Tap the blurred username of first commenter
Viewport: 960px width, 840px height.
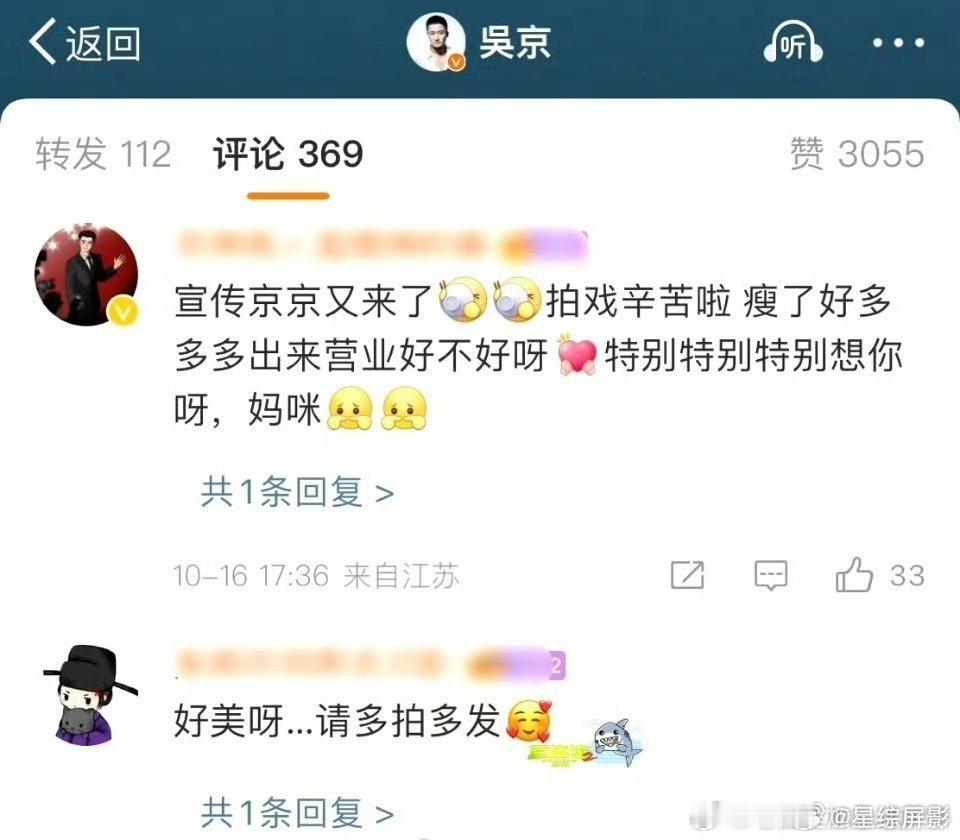[381, 247]
